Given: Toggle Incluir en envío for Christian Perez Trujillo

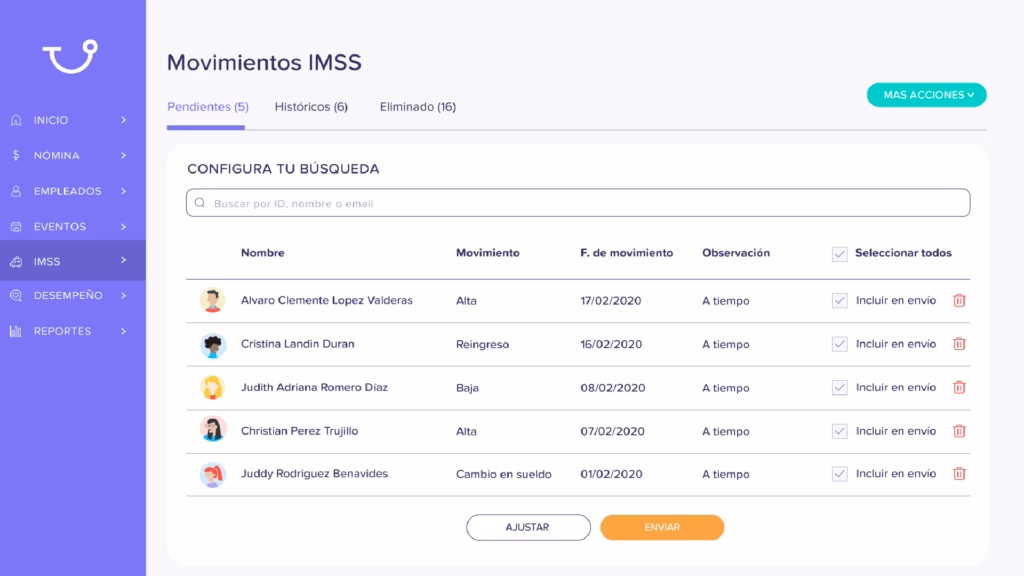Looking at the screenshot, I should tap(839, 431).
